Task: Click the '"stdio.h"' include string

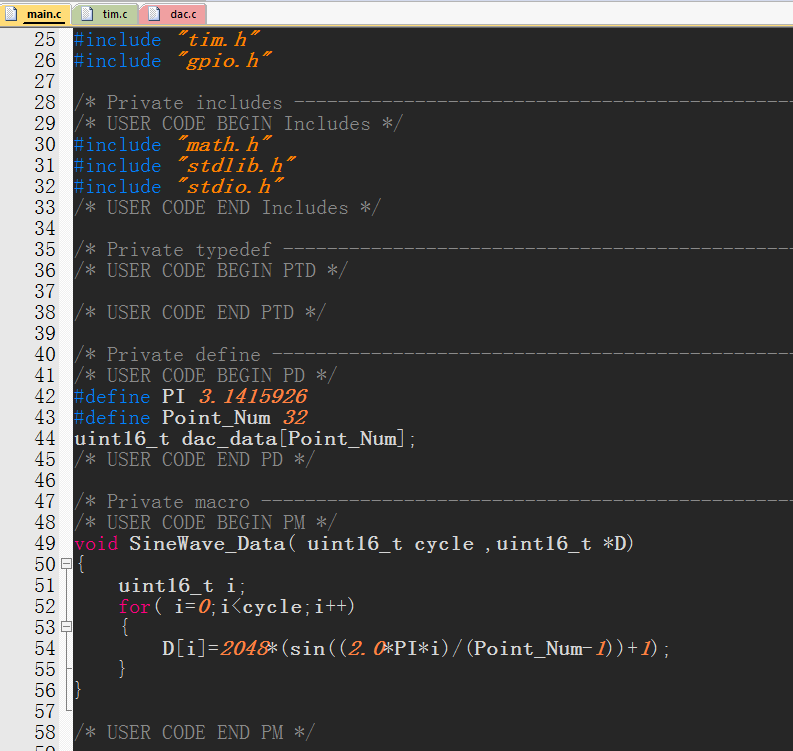Action: pyautogui.click(x=231, y=187)
